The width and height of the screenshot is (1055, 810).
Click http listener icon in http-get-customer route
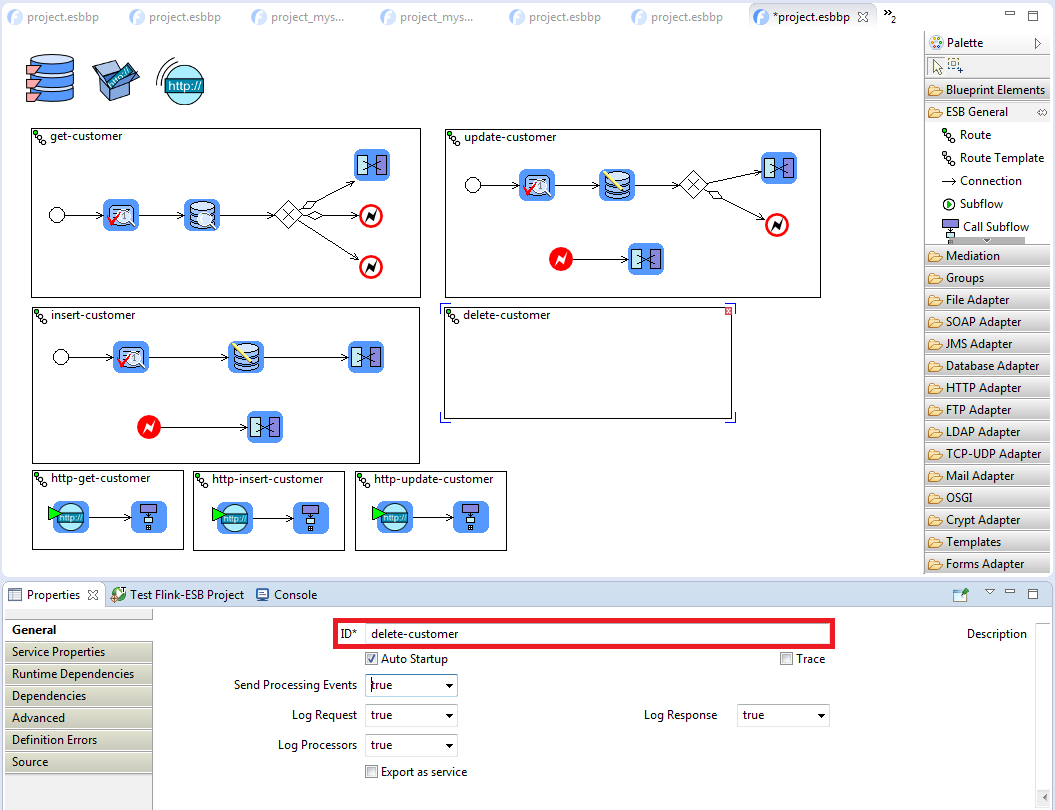tap(69, 517)
